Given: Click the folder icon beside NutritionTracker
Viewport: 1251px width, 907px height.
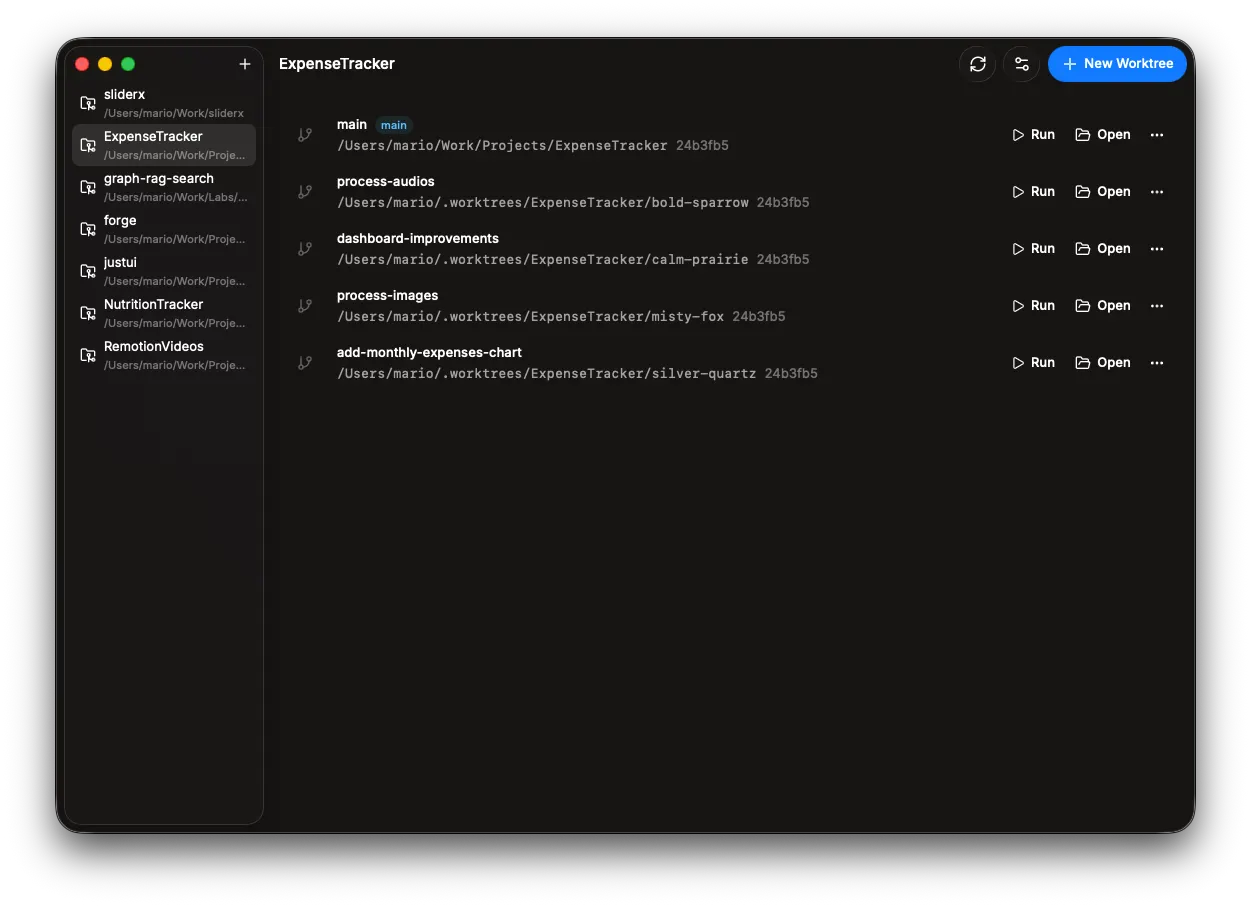Looking at the screenshot, I should pos(88,313).
